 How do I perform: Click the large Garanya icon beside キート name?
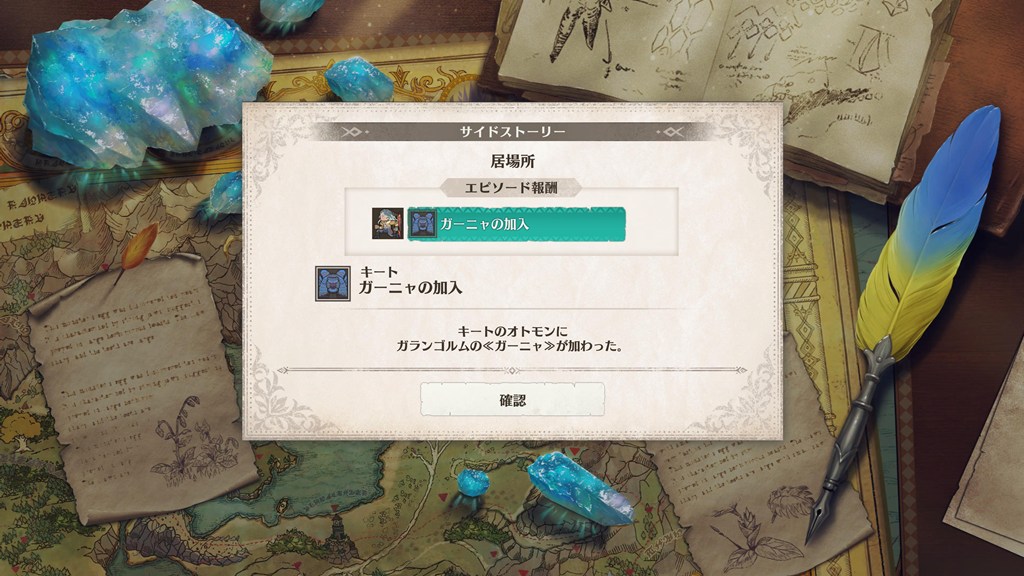pyautogui.click(x=332, y=283)
